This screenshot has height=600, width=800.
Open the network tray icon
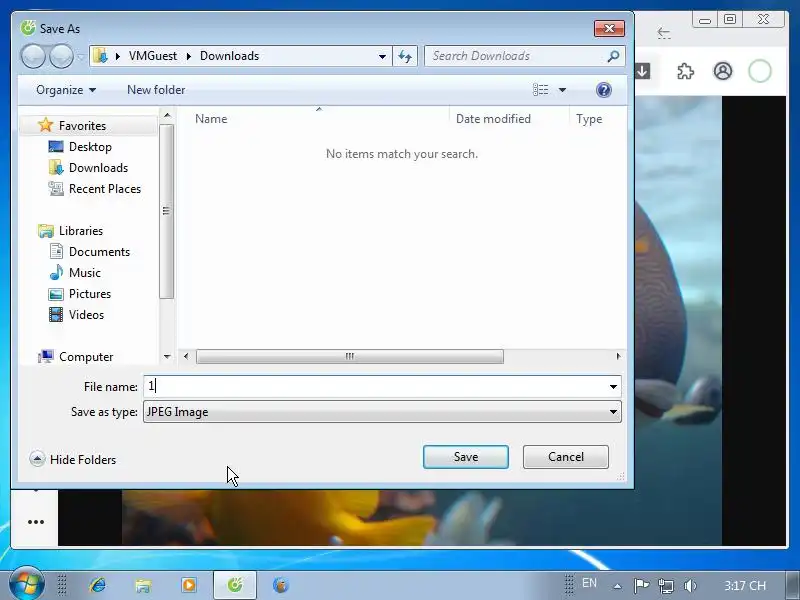tap(665, 585)
